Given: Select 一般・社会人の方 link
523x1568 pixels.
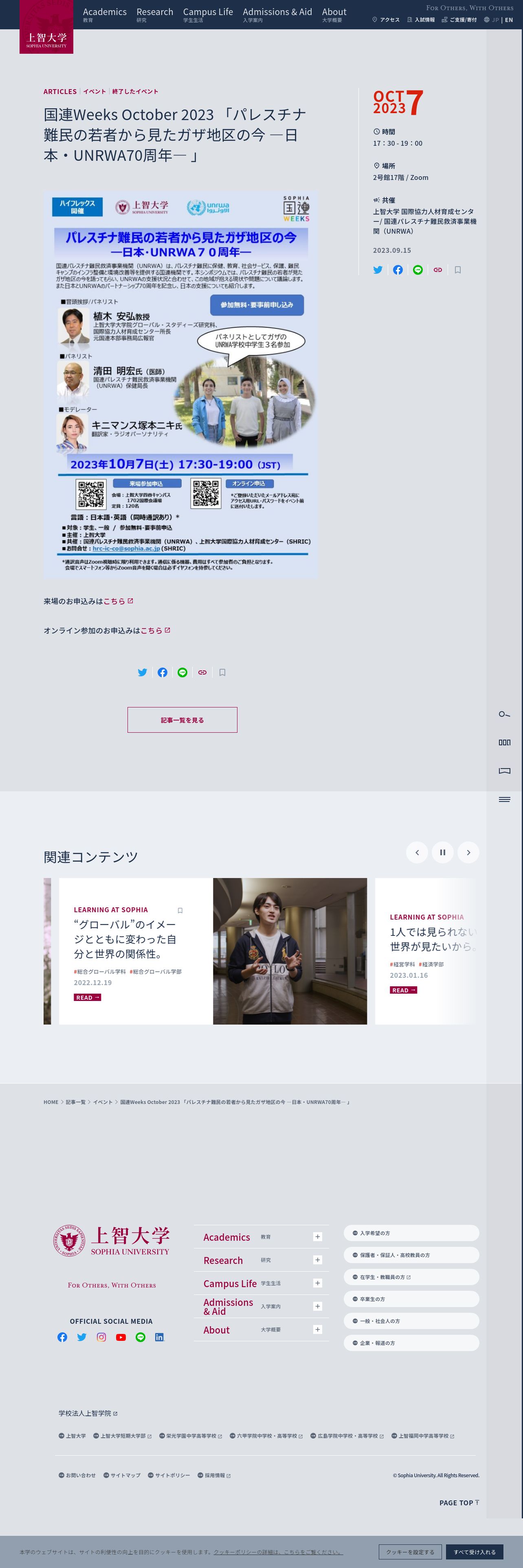Looking at the screenshot, I should (411, 1321).
